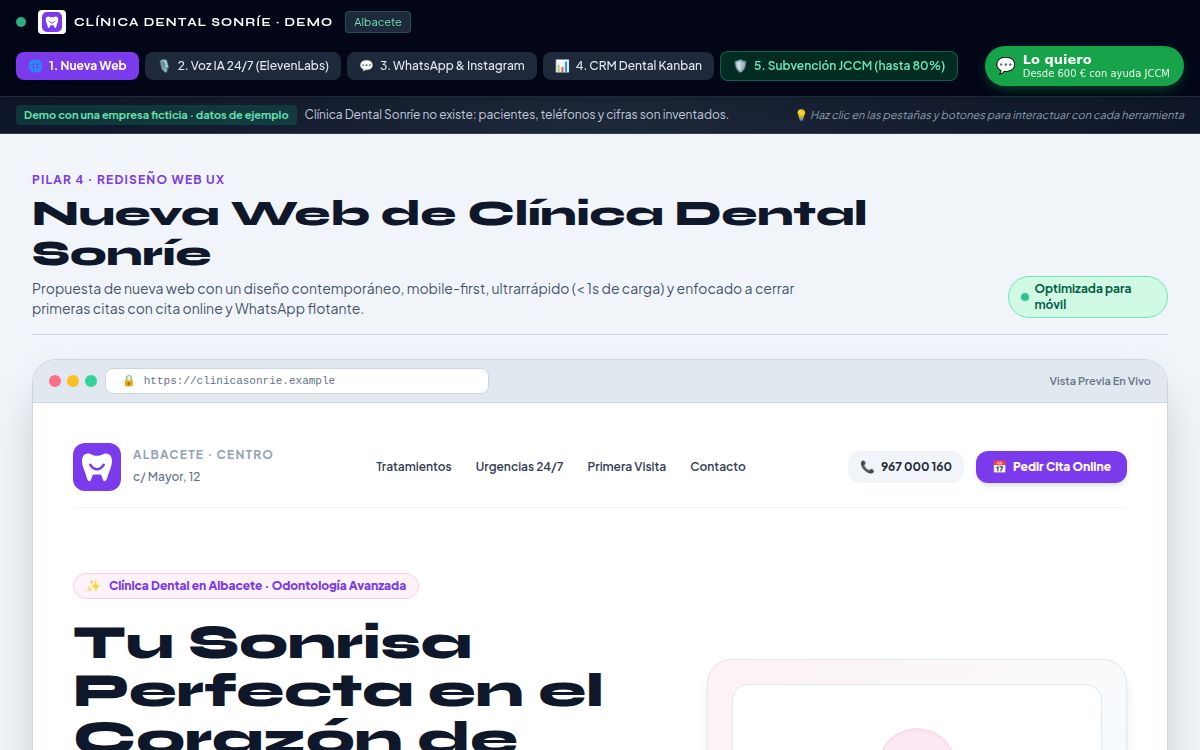Click the green dot in mock browser
The height and width of the screenshot is (750, 1200).
[91, 381]
